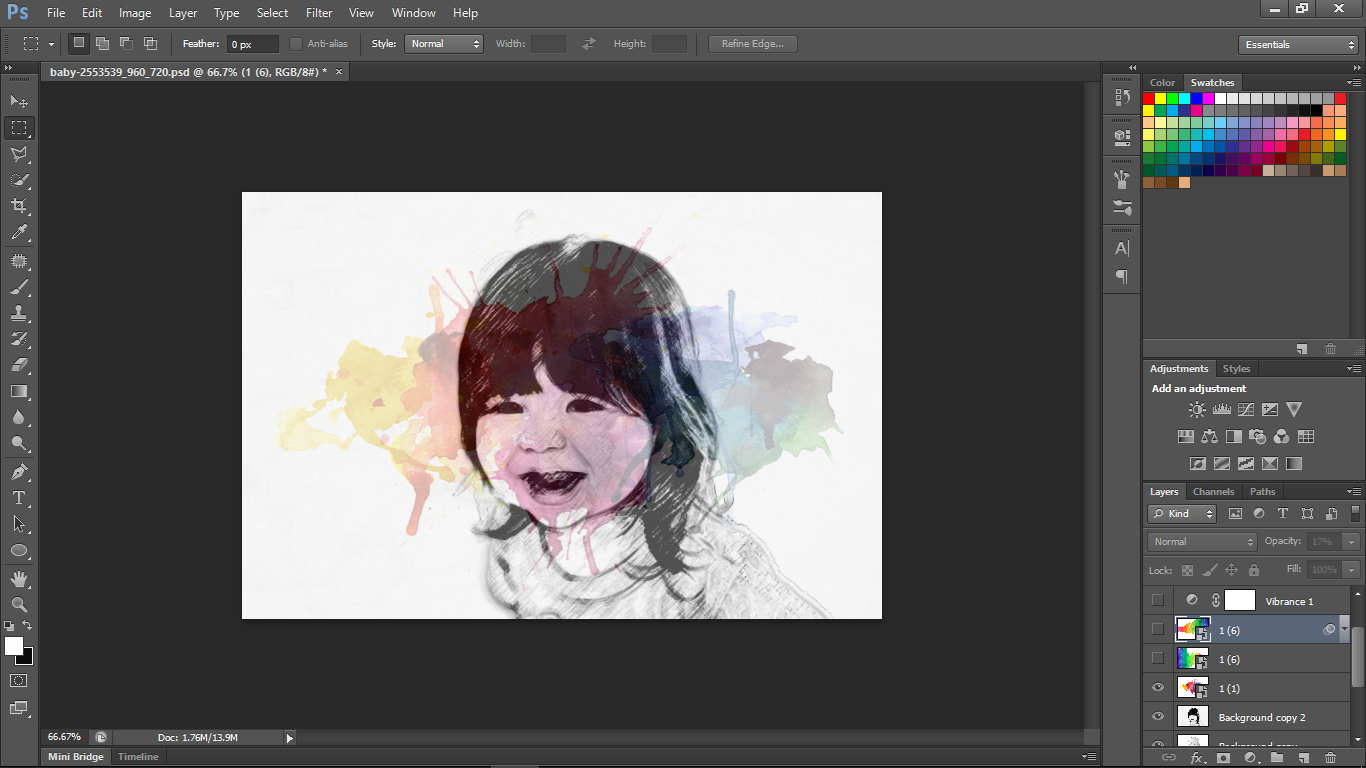Open the layer blend mode dropdown
This screenshot has height=768, width=1366.
(x=1202, y=541)
